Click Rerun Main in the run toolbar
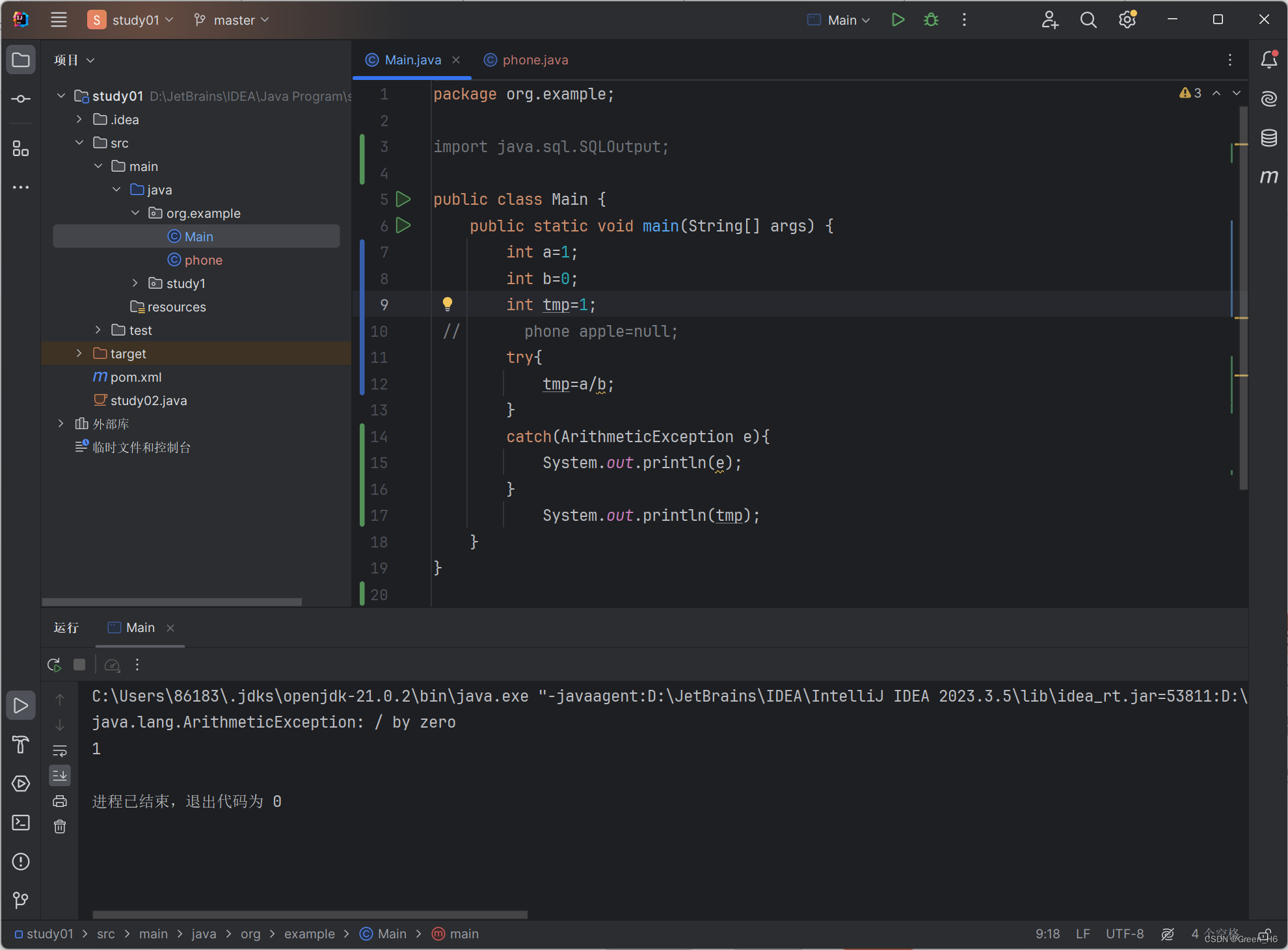The height and width of the screenshot is (950, 1288). [x=54, y=665]
